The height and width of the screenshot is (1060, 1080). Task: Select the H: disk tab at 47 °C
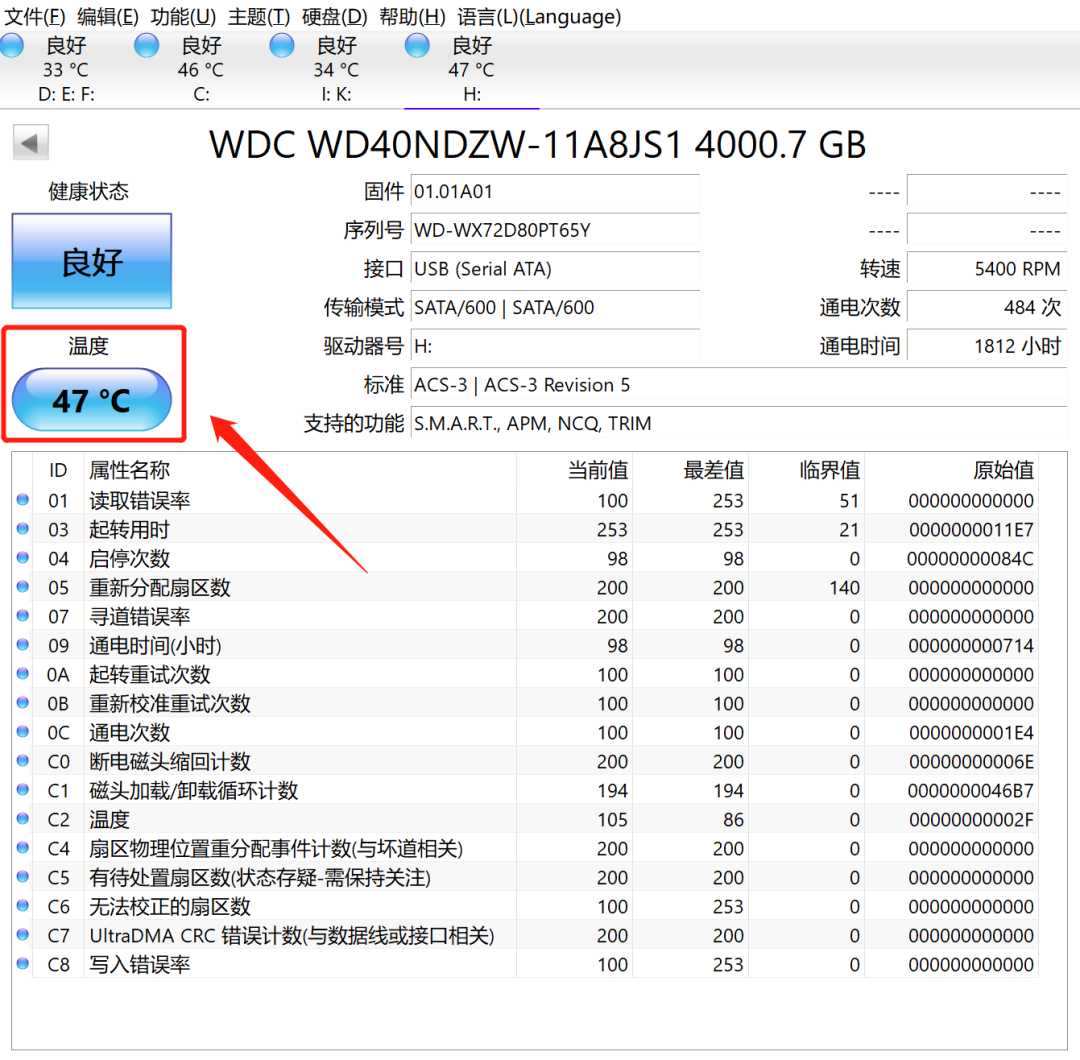pyautogui.click(x=472, y=70)
